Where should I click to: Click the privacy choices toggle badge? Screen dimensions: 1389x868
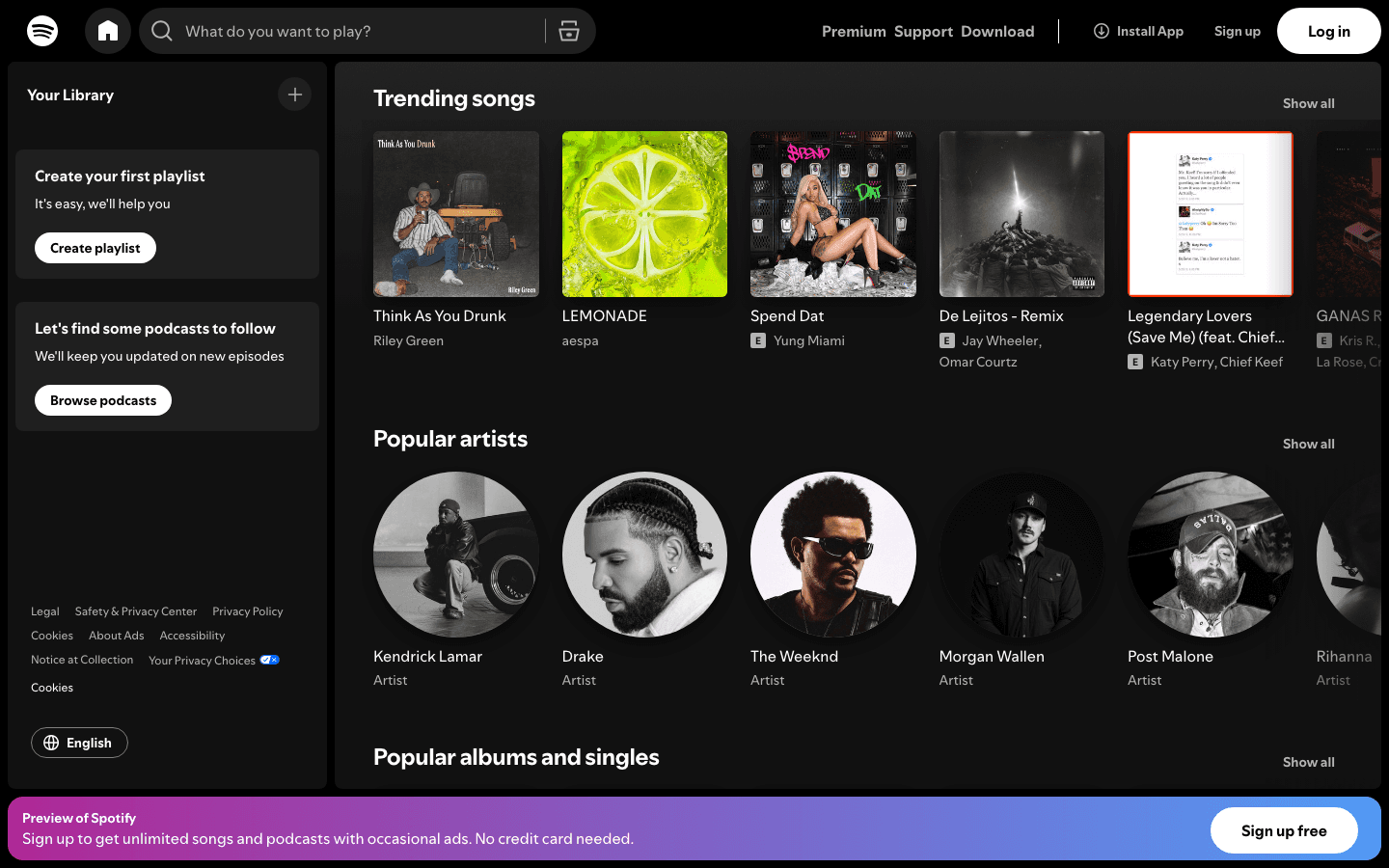click(x=270, y=660)
